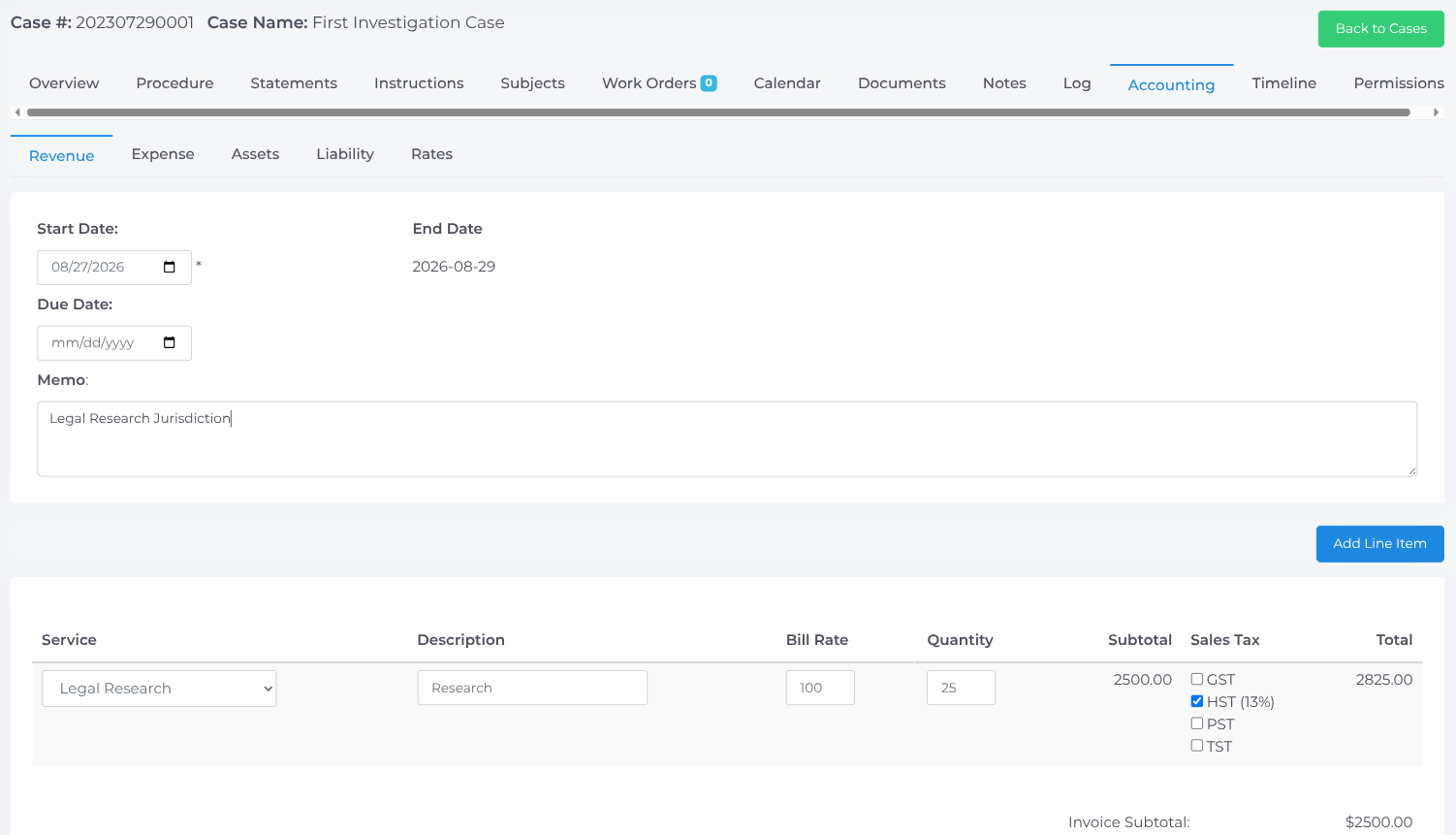Screen dimensions: 1456x835
Task: Go to the Statements tab
Action: tap(294, 83)
